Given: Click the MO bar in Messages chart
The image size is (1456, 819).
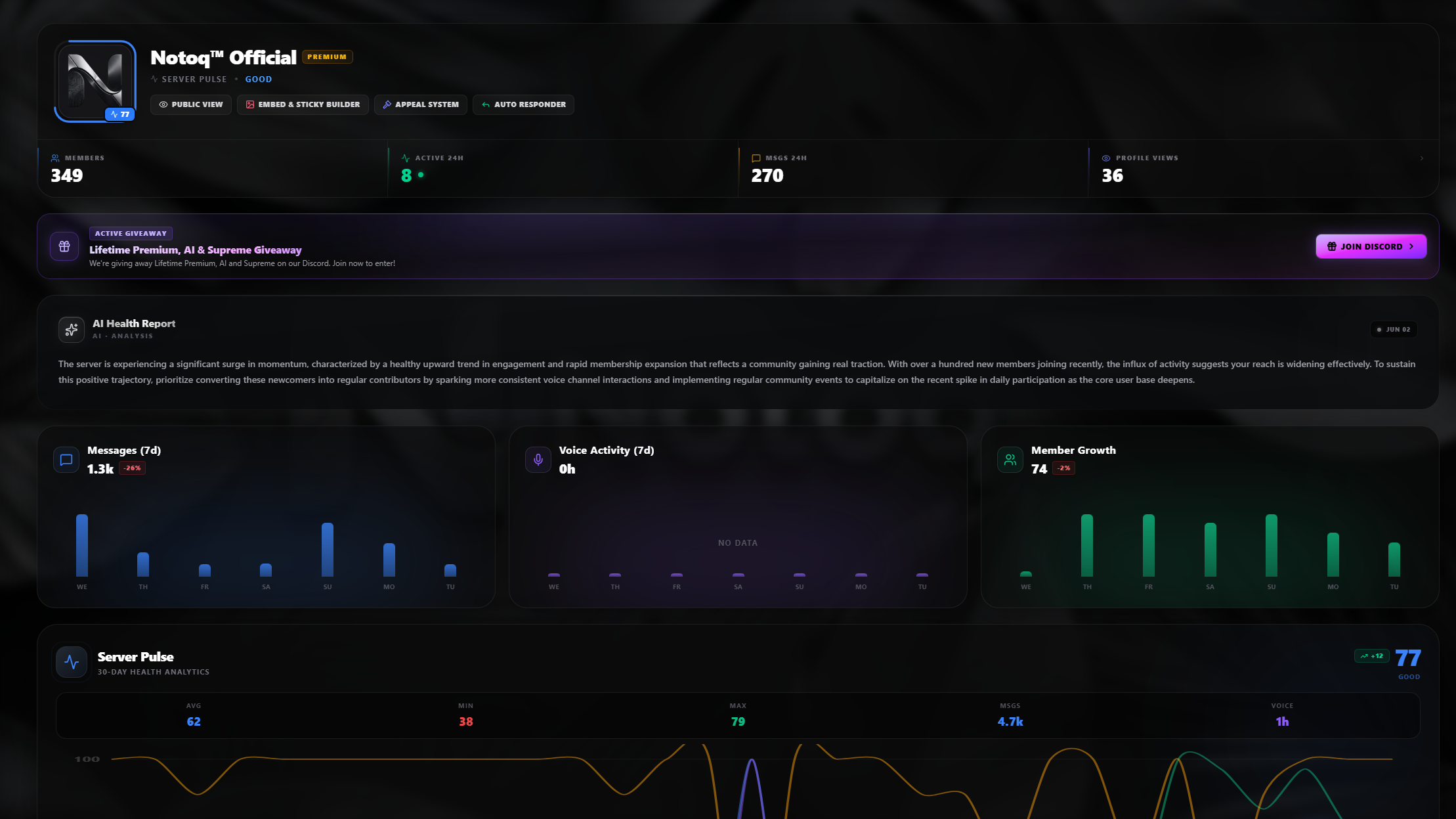Looking at the screenshot, I should [x=389, y=560].
